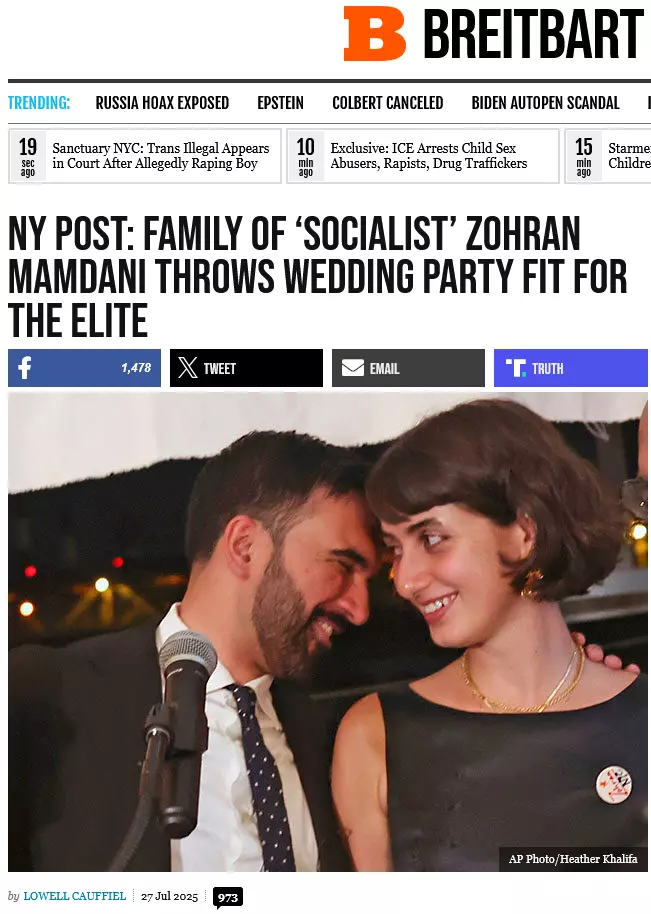Click the main article photo
The image size is (651, 914).
[x=328, y=632]
